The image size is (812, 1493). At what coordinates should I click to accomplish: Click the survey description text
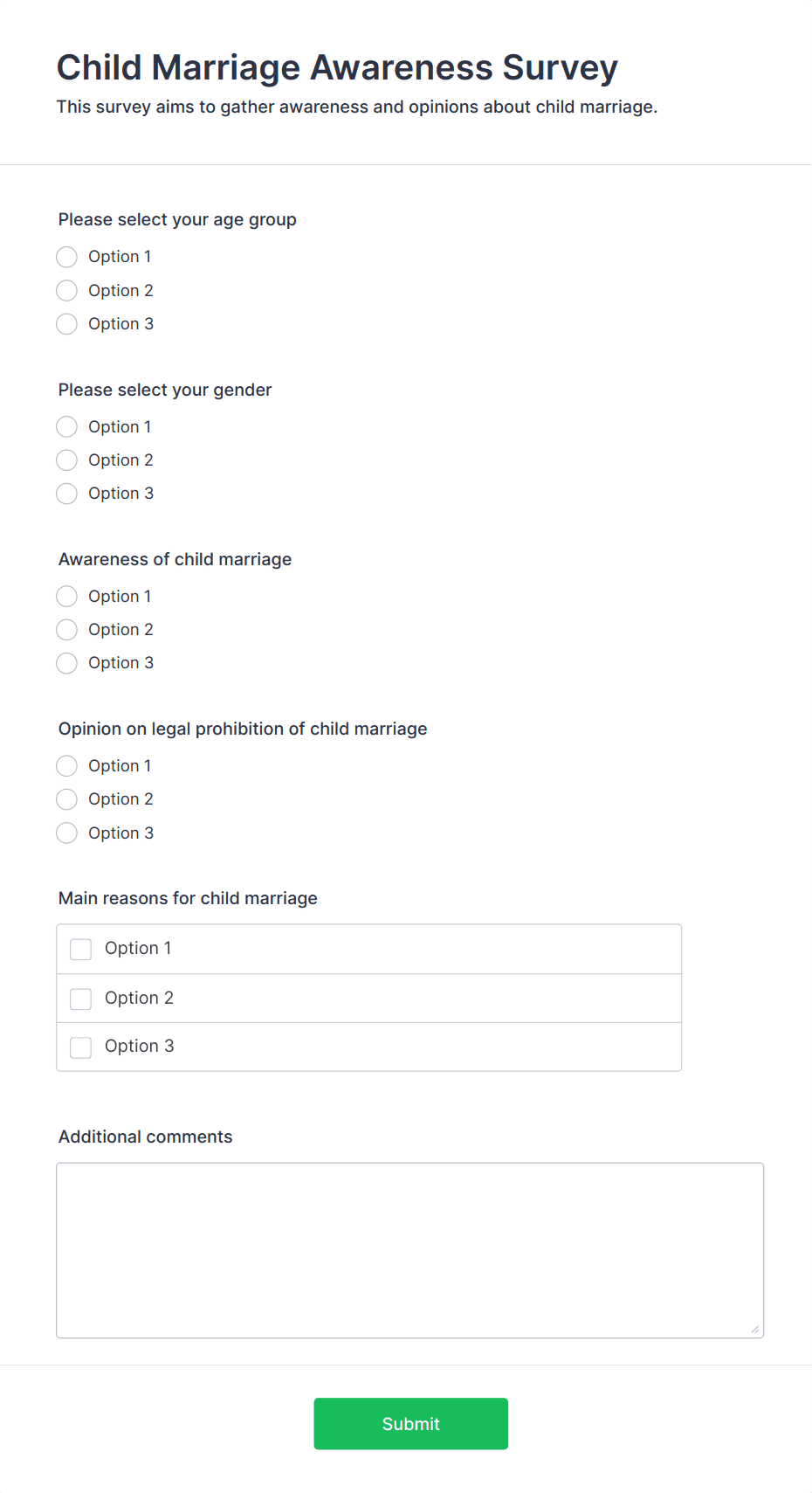tap(356, 107)
